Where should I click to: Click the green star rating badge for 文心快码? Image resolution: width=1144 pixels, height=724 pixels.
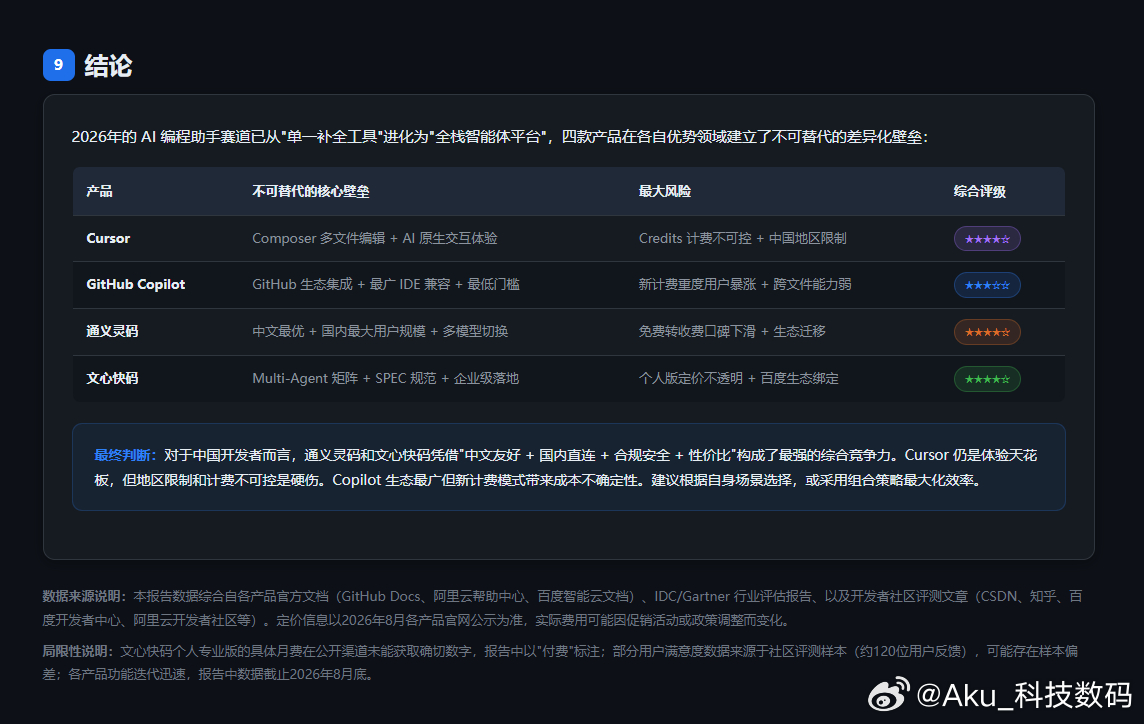(987, 379)
